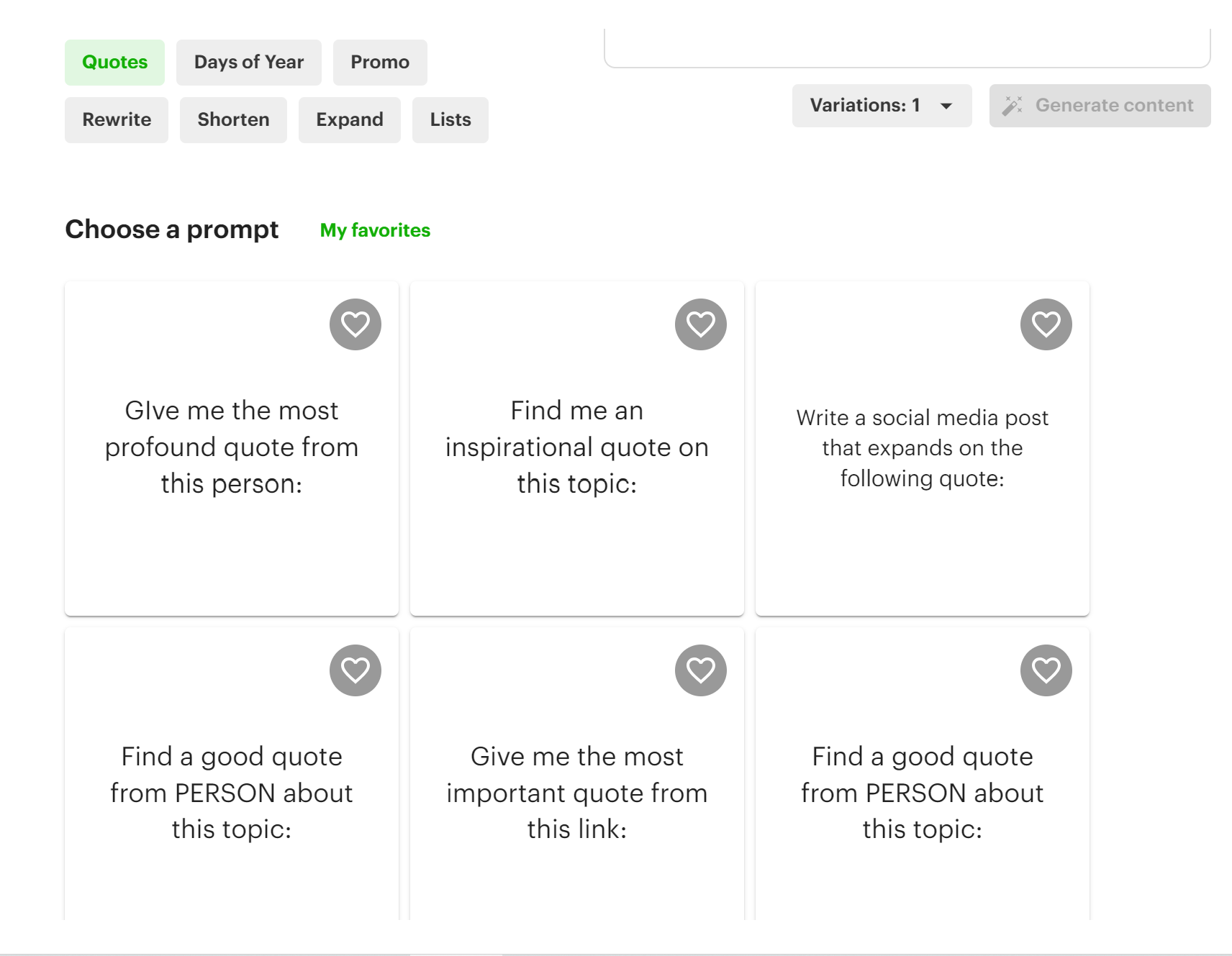The image size is (1232, 956).
Task: Favorite the 'social media post' prompt card
Action: coord(1046,324)
